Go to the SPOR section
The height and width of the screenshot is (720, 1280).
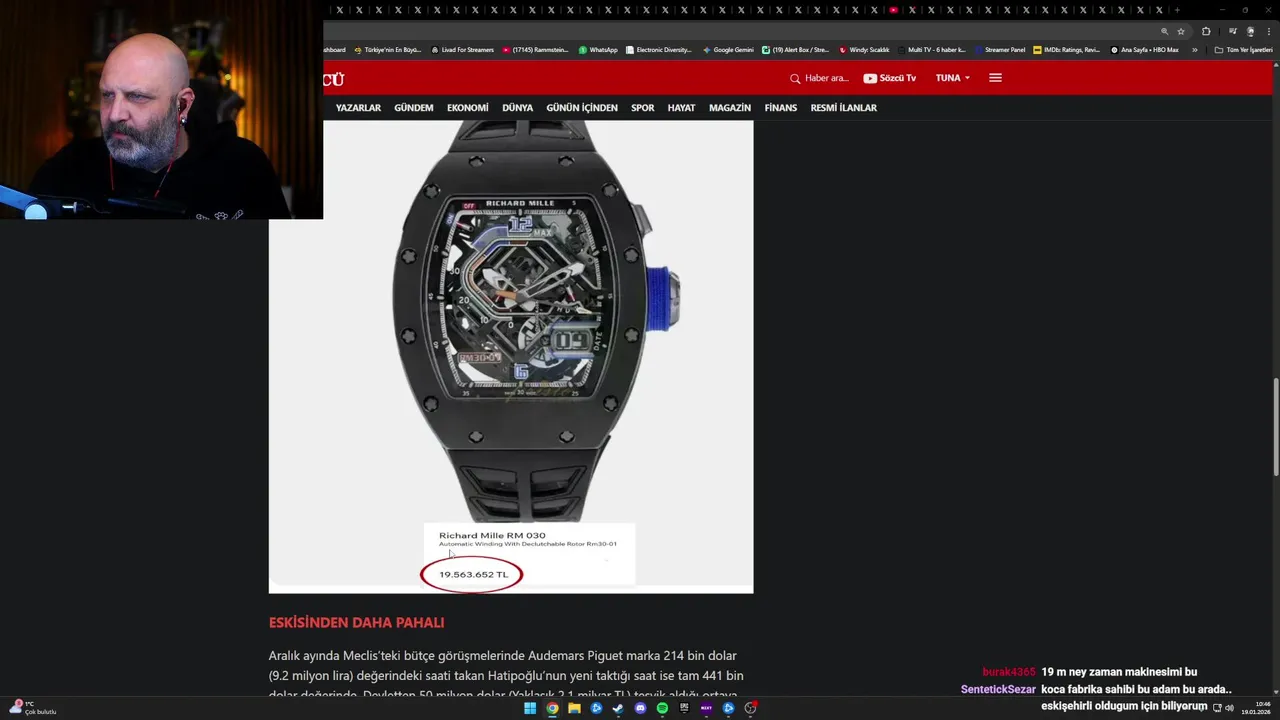click(643, 108)
